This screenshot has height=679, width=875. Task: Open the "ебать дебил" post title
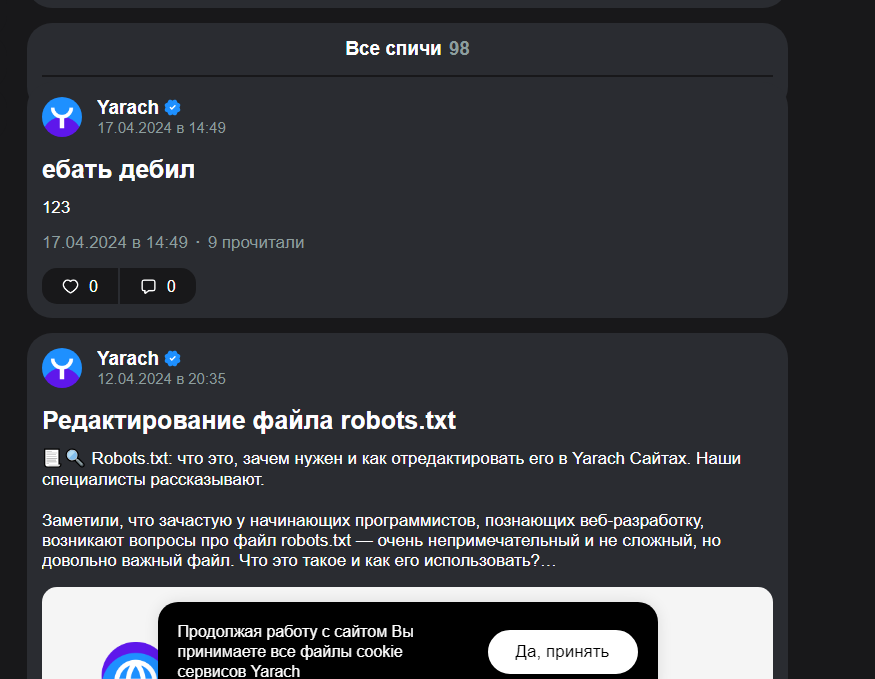click(118, 170)
